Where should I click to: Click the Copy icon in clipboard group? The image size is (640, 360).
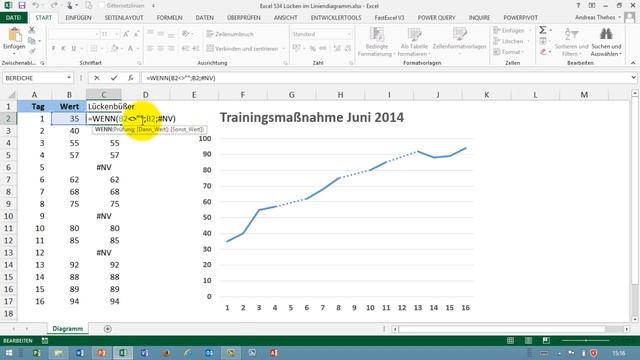32,41
